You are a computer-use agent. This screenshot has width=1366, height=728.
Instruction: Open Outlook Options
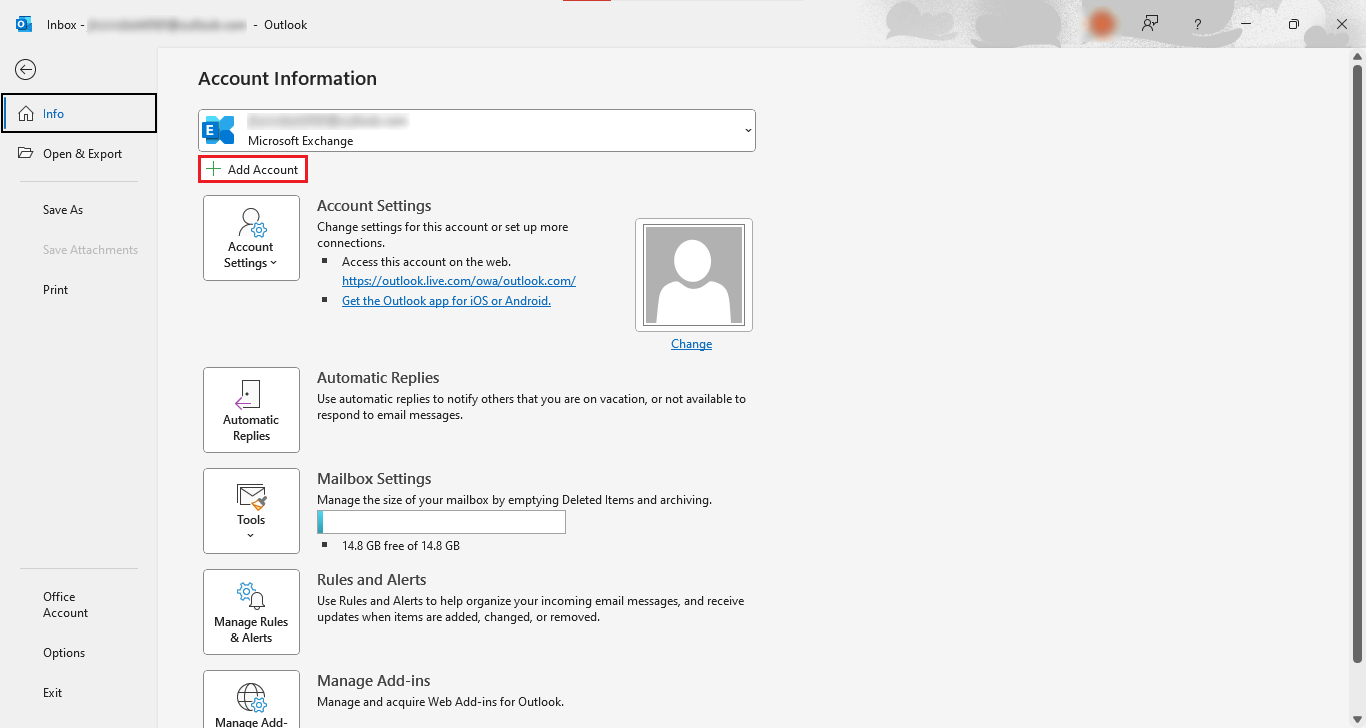pos(64,653)
